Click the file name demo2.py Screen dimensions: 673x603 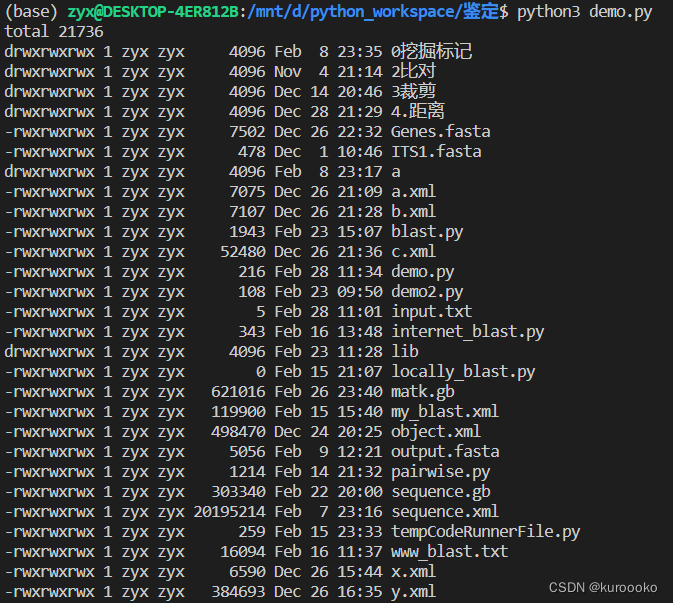coord(427,292)
